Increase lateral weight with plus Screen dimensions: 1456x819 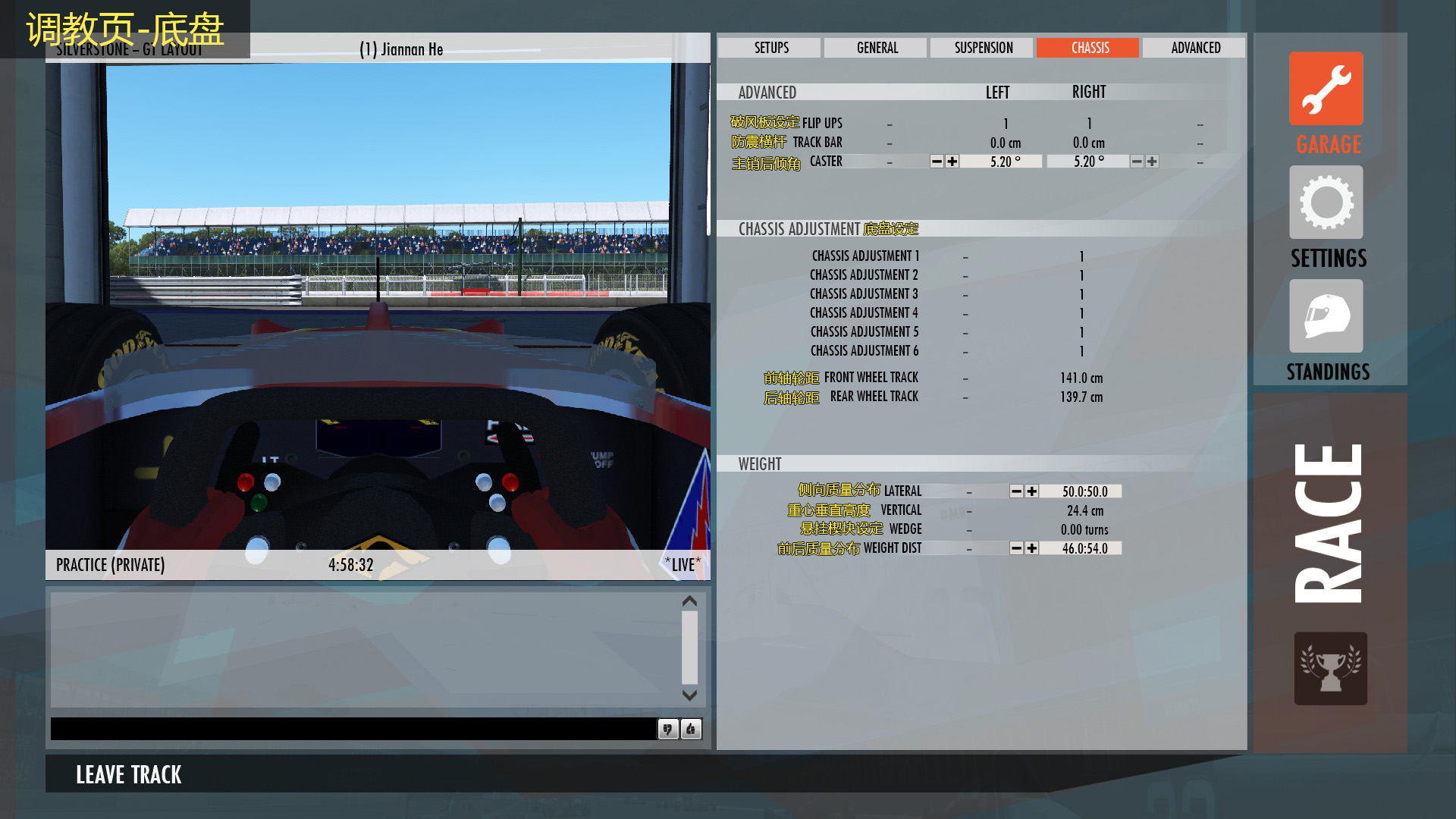click(x=1031, y=491)
